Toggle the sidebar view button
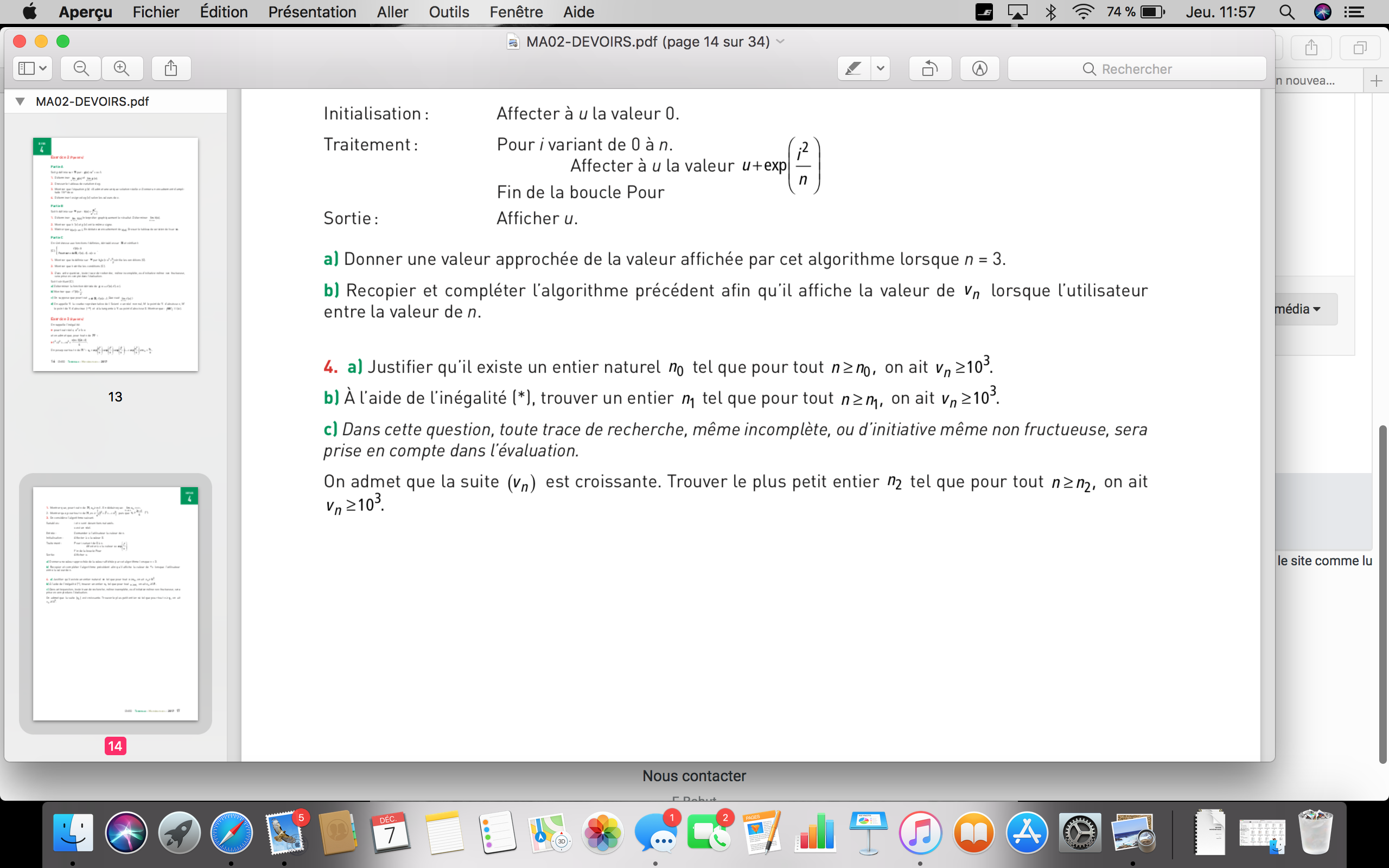Image resolution: width=1389 pixels, height=868 pixels. [33, 68]
